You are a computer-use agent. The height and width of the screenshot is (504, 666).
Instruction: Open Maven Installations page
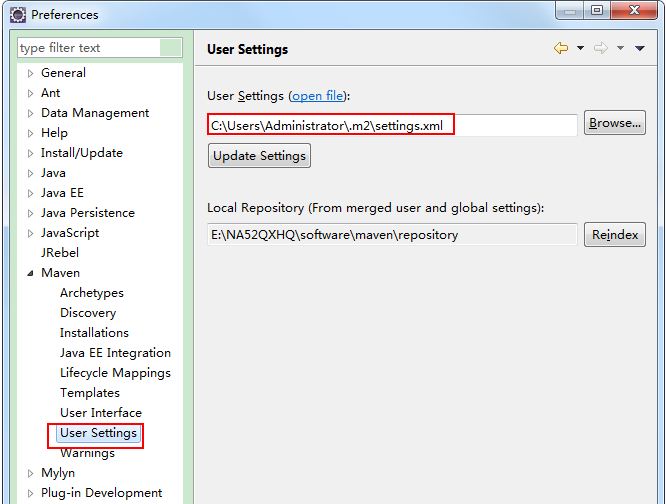pos(94,332)
